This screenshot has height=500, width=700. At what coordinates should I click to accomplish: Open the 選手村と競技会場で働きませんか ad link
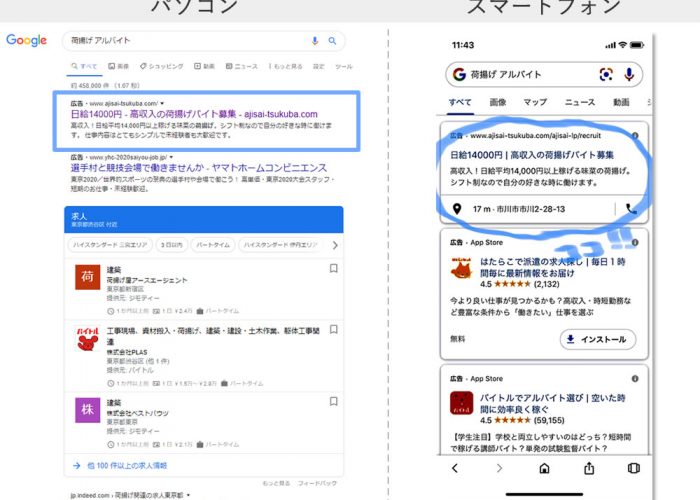click(199, 168)
